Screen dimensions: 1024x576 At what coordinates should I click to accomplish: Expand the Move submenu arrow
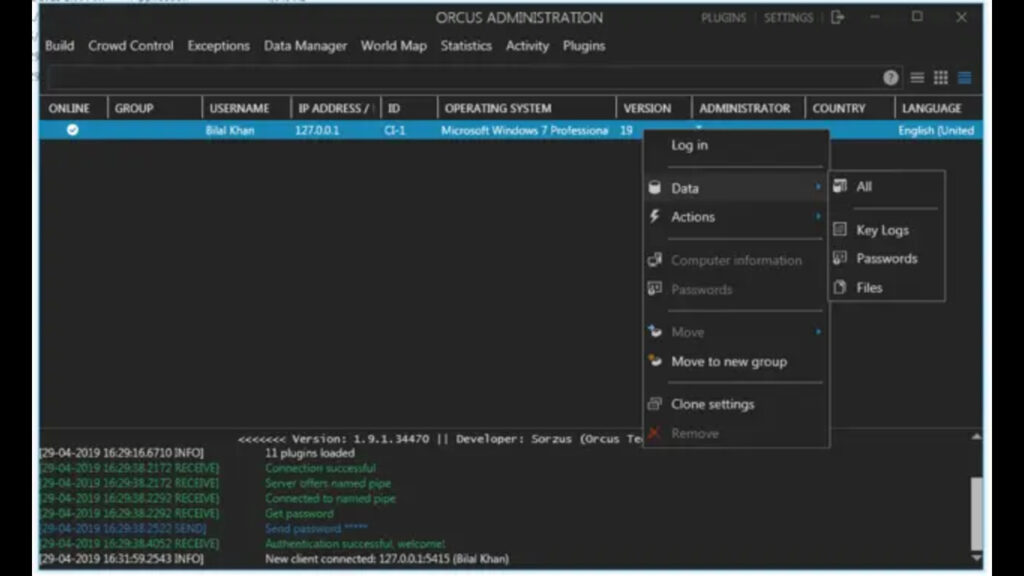tap(818, 332)
